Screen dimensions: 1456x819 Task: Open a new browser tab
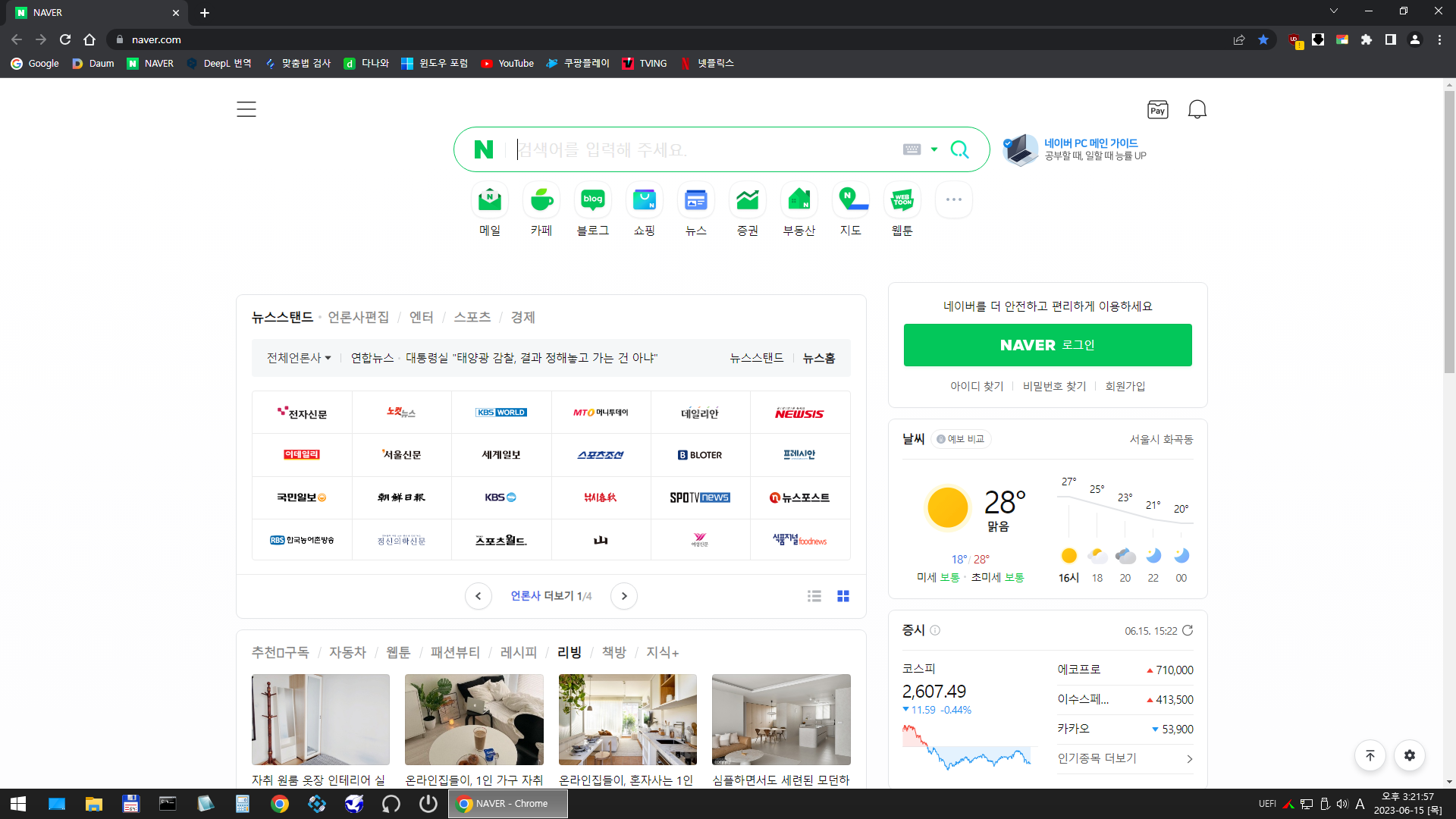205,12
